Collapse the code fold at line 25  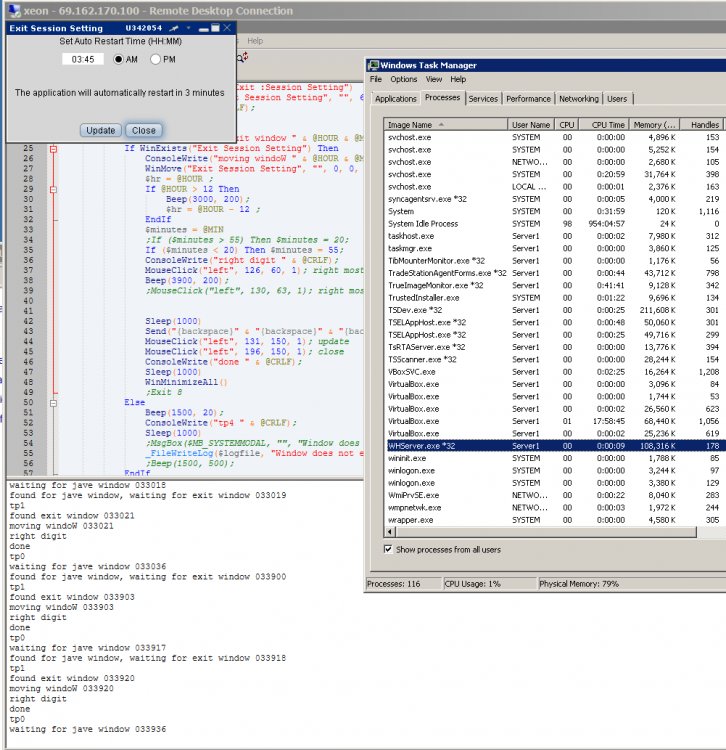coord(54,149)
